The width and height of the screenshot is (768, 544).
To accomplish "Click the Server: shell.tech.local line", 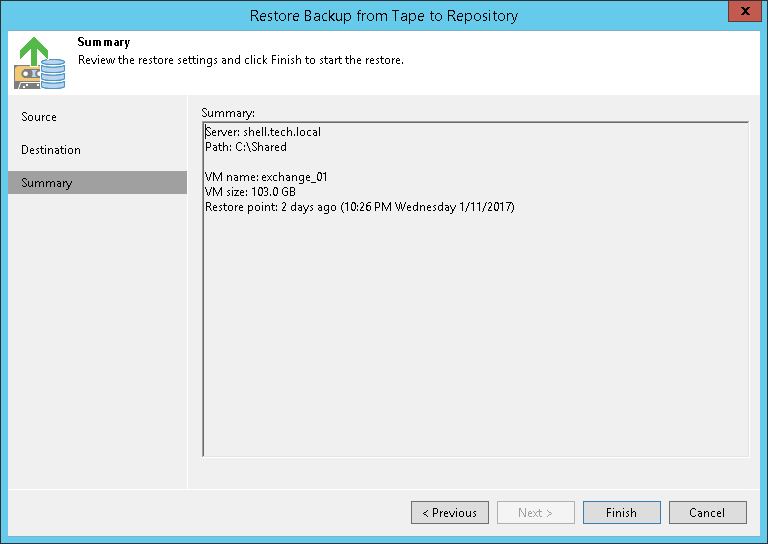I will click(263, 132).
